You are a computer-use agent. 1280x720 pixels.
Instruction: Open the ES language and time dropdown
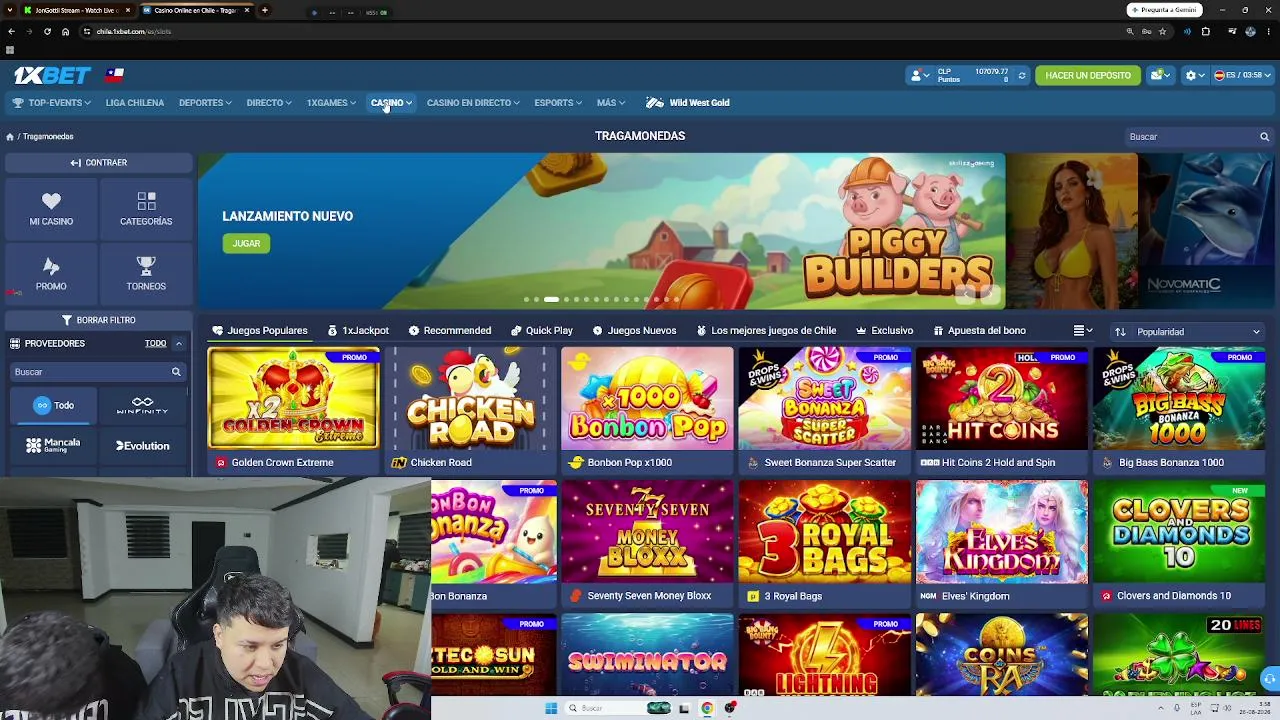pyautogui.click(x=1242, y=75)
